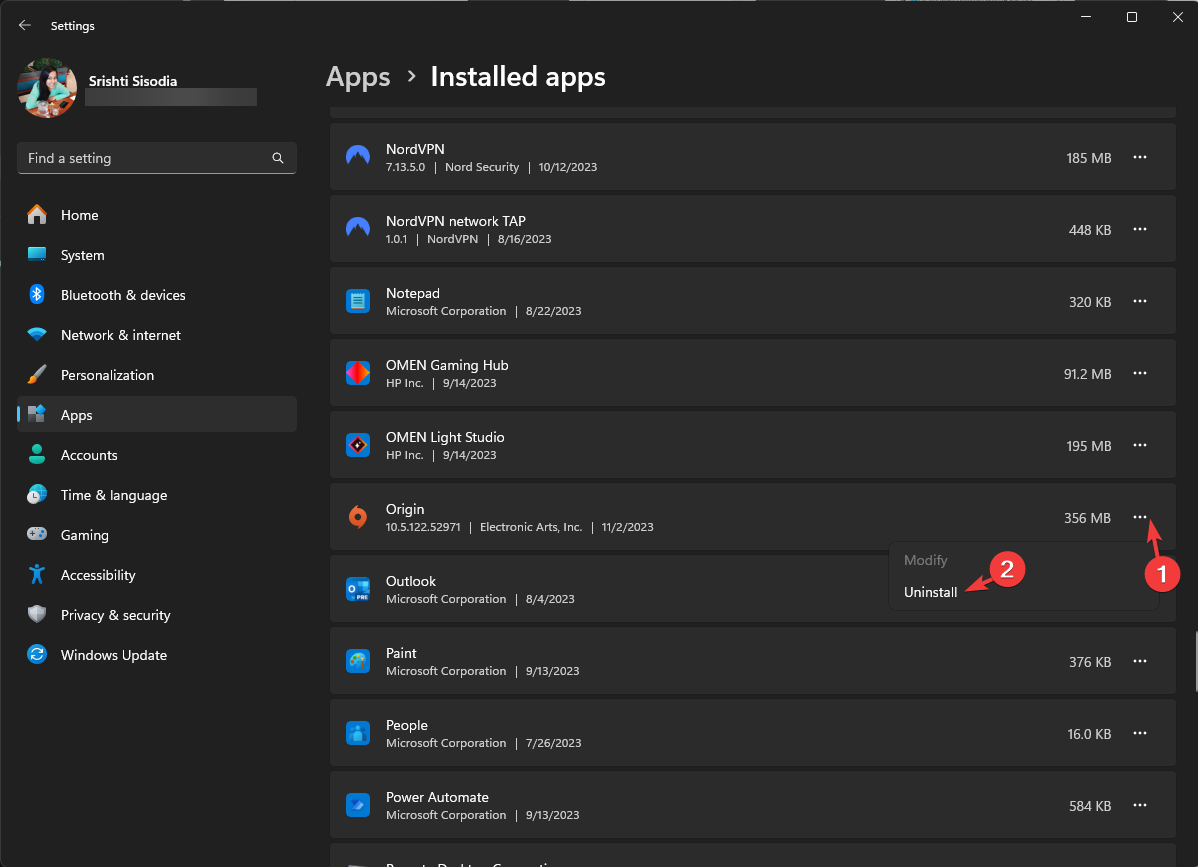This screenshot has height=867, width=1198.
Task: Maximize the Settings window
Action: point(1132,17)
